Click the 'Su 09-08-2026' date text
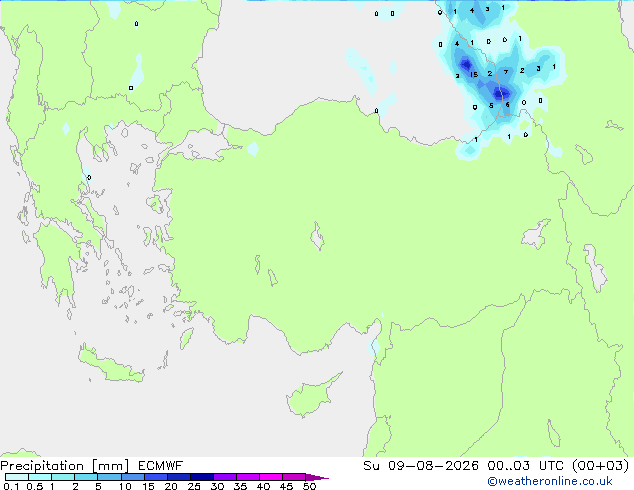Screen dimensions: 634x490 pos(421,466)
